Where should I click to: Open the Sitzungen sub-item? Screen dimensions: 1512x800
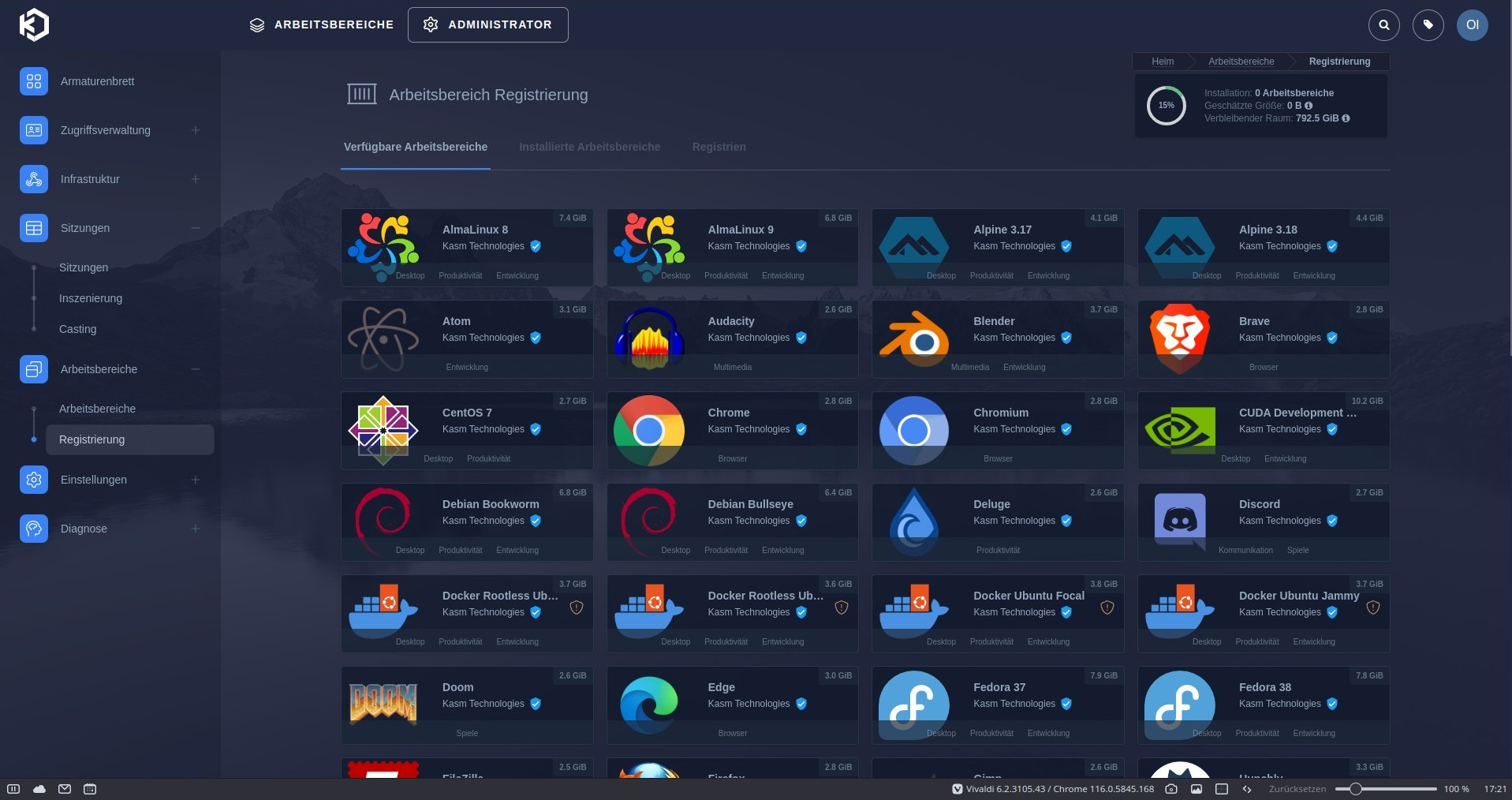click(x=84, y=267)
